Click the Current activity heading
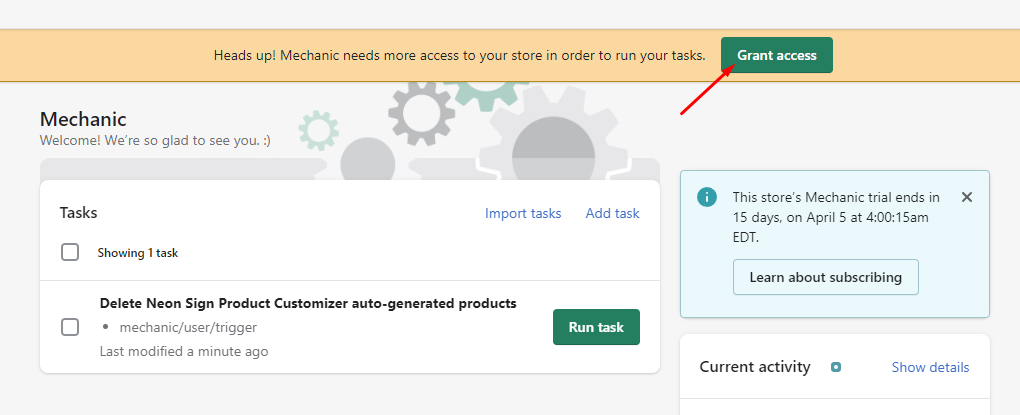Image resolution: width=1020 pixels, height=415 pixels. point(755,367)
